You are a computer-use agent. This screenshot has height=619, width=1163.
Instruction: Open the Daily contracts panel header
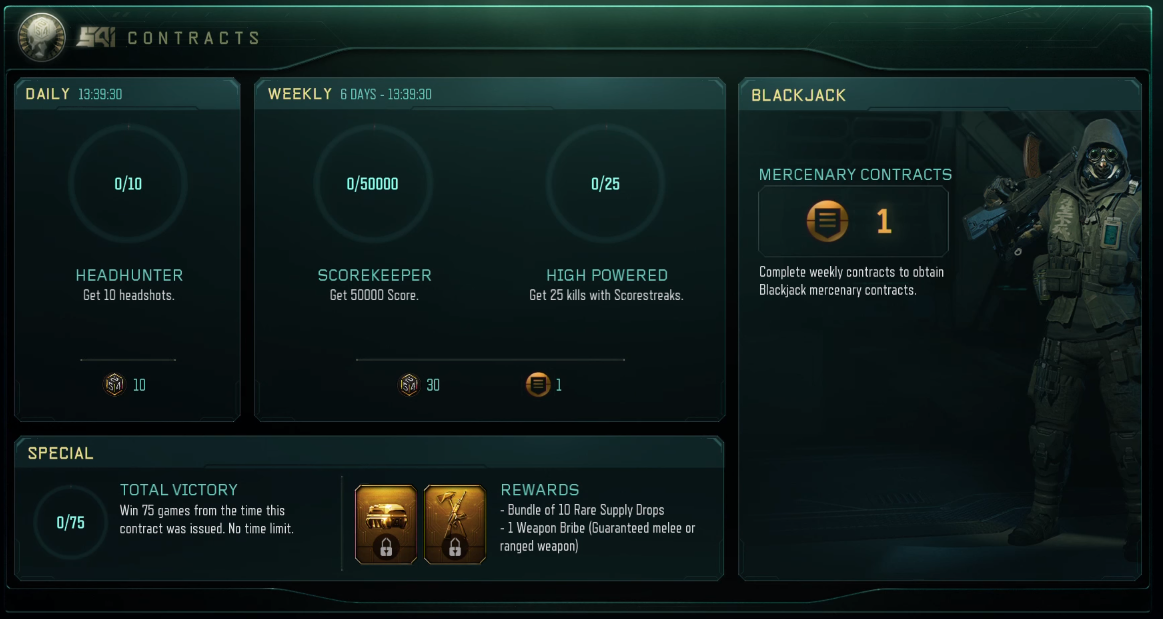127,94
